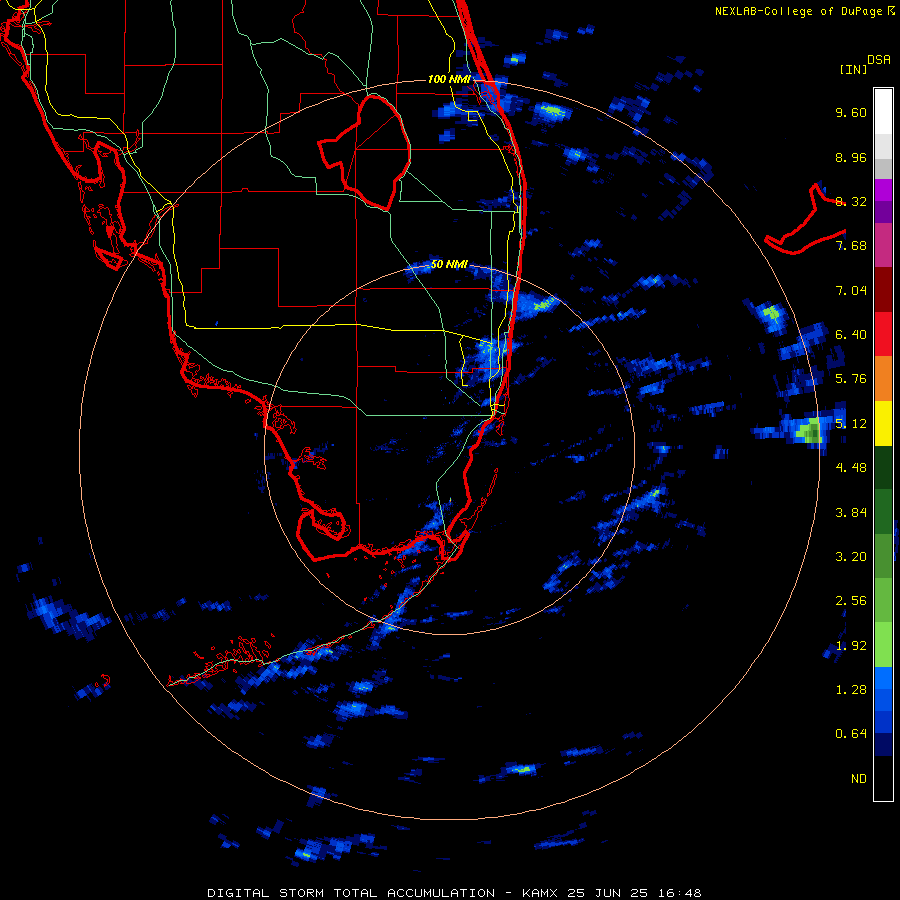
Task: Click the "50 NMI" range ring label
Action: pos(449,265)
